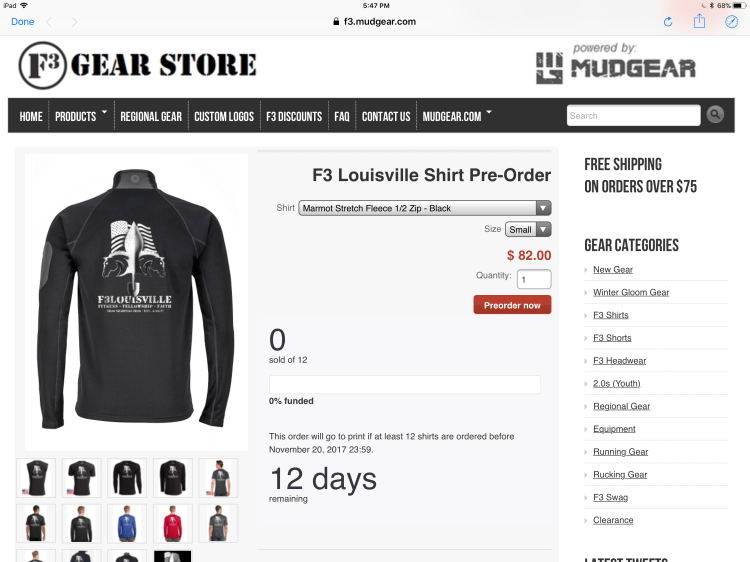Open the Size dropdown set to Small
The height and width of the screenshot is (562, 750).
(x=528, y=230)
